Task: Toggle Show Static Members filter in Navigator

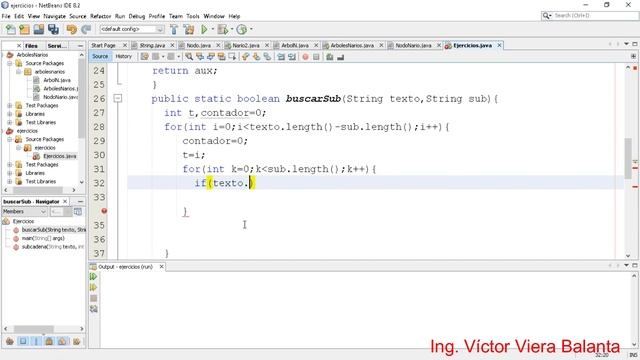Action: click(x=36, y=341)
